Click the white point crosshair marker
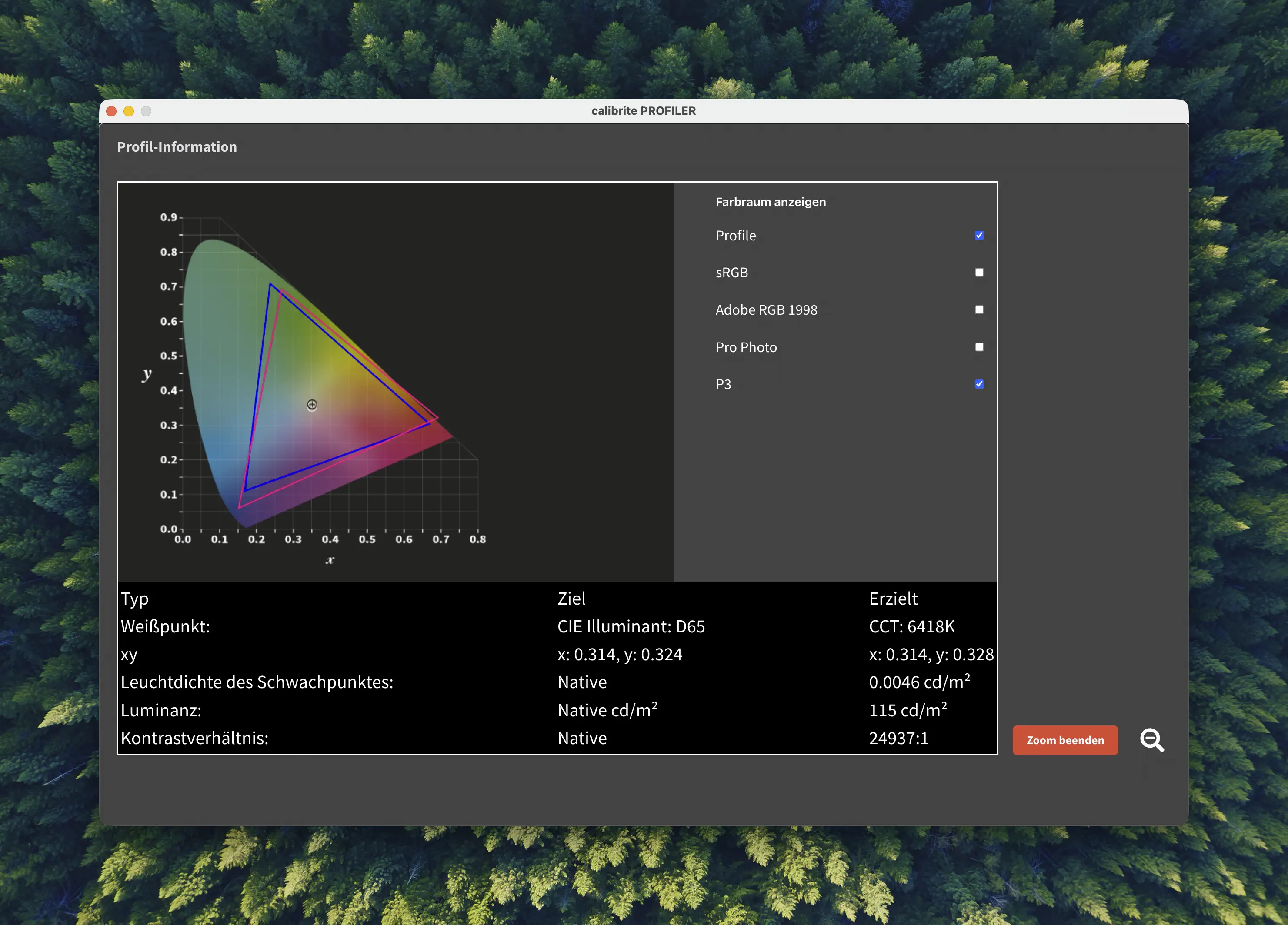Screen dimensions: 1288x925 pyautogui.click(x=311, y=404)
